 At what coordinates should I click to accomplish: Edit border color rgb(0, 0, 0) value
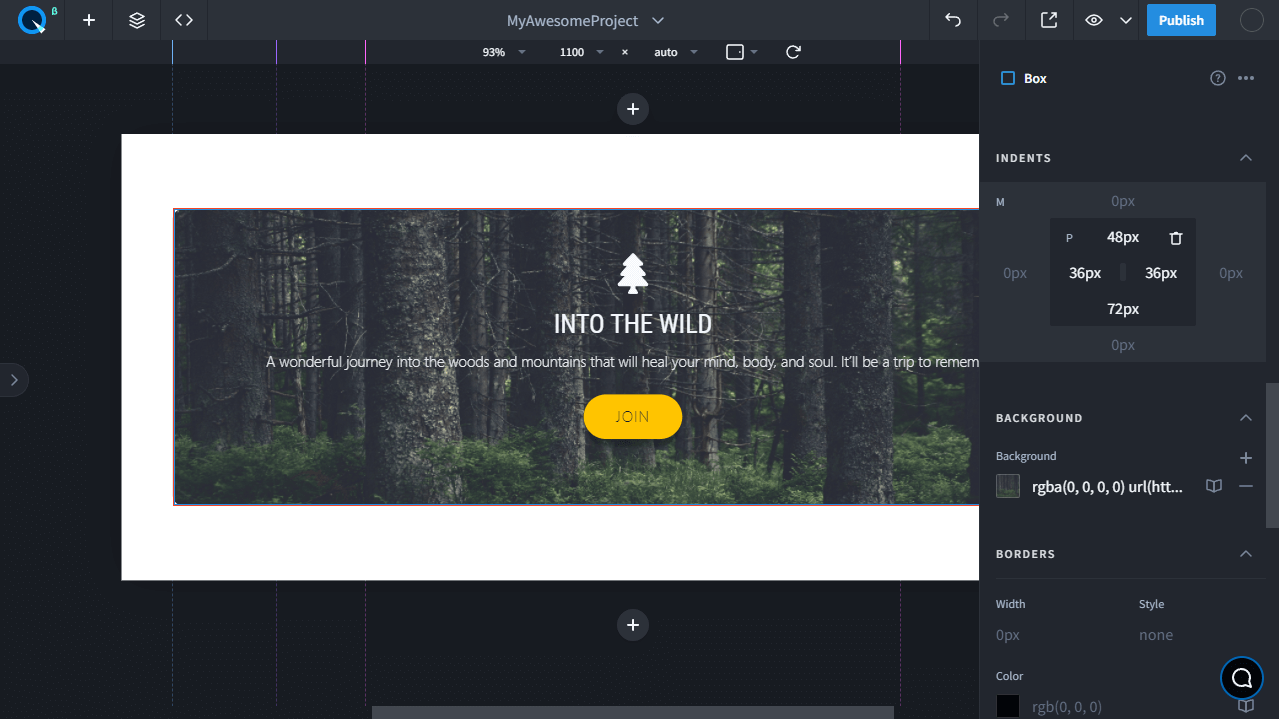tap(1067, 706)
